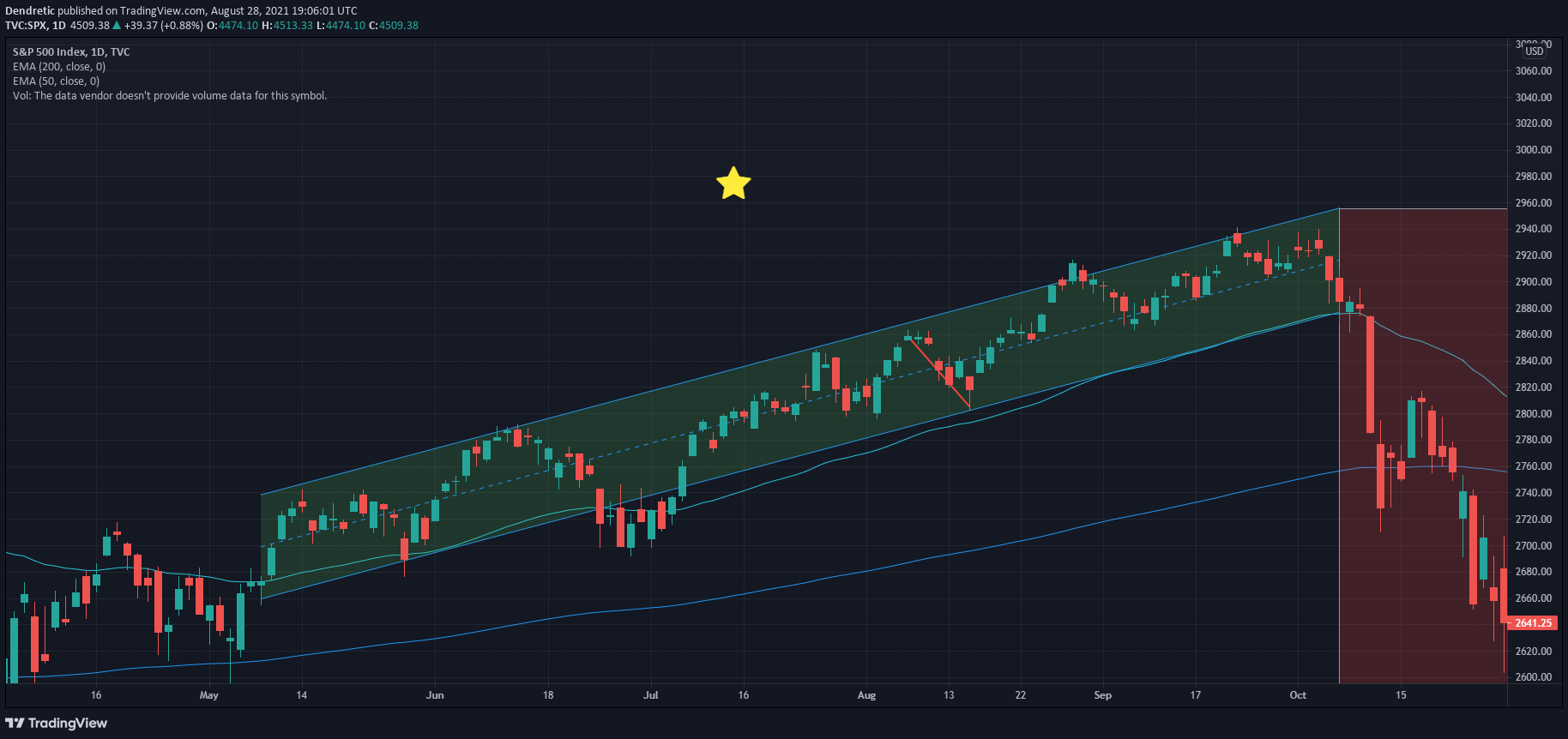Click the 2800.00 price axis label

(x=1533, y=414)
